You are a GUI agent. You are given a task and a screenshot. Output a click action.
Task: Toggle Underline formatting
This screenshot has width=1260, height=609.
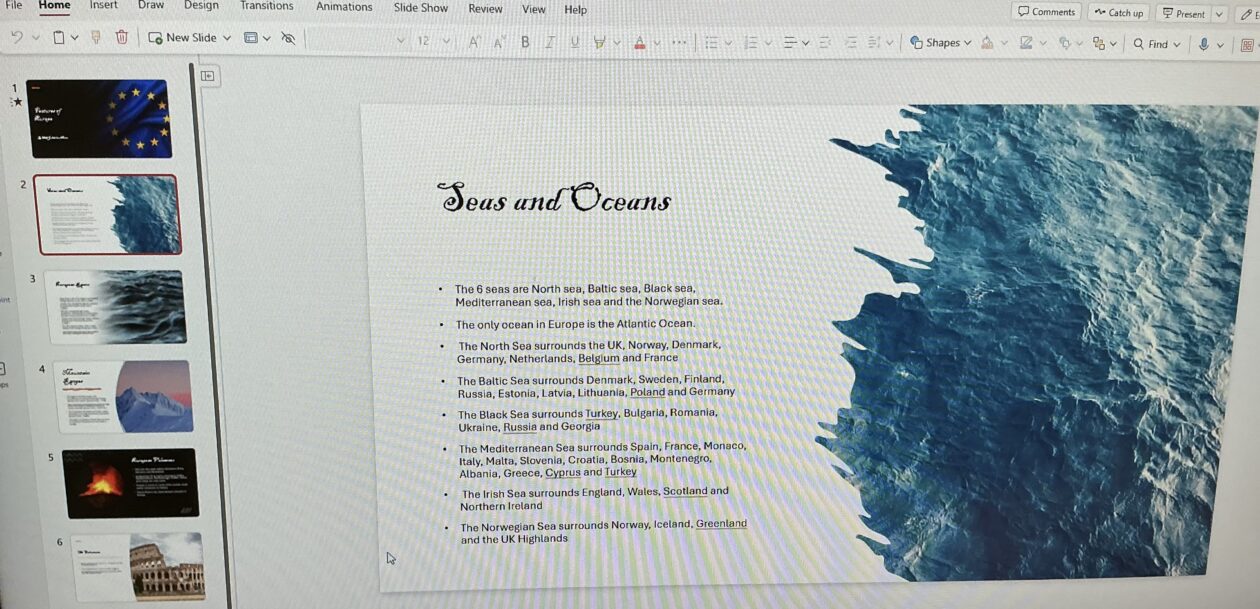(574, 41)
